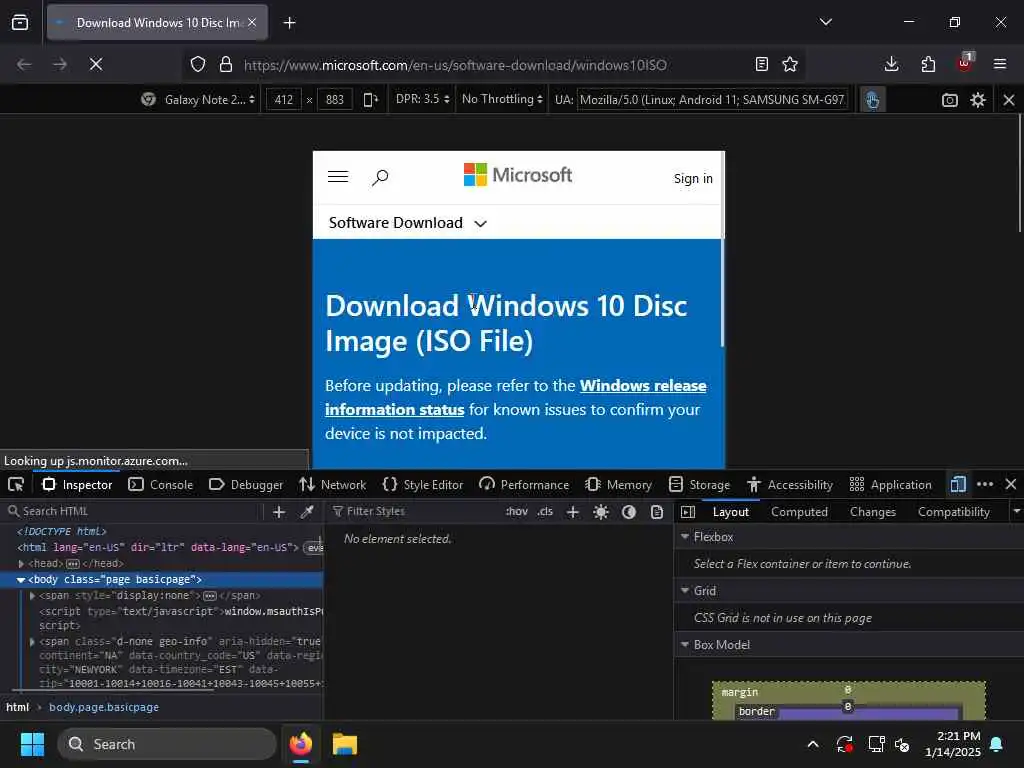This screenshot has height=768, width=1024.
Task: Open a new browser tab
Action: 289,23
